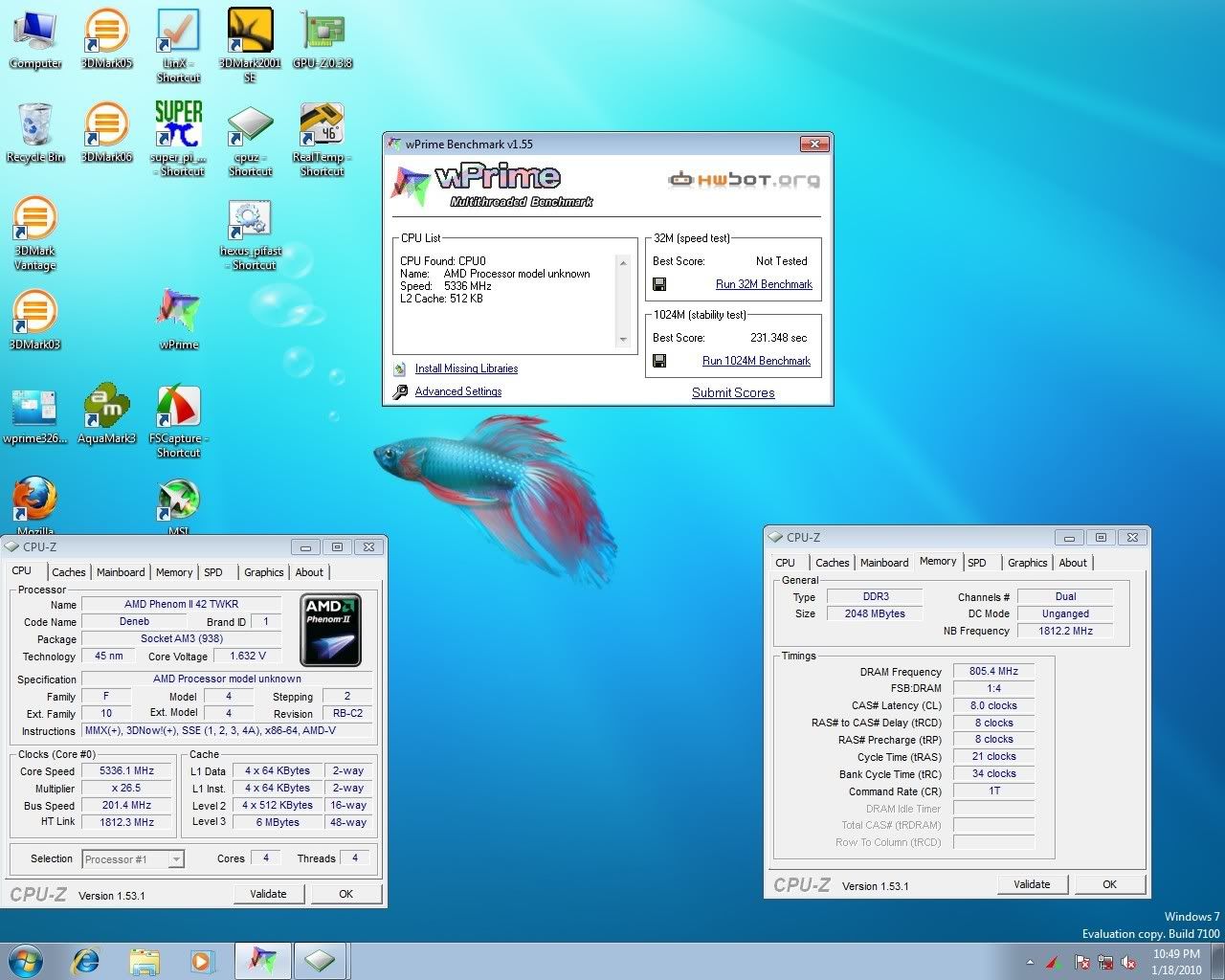Show hidden system tray icons
The height and width of the screenshot is (980, 1225).
click(1030, 962)
